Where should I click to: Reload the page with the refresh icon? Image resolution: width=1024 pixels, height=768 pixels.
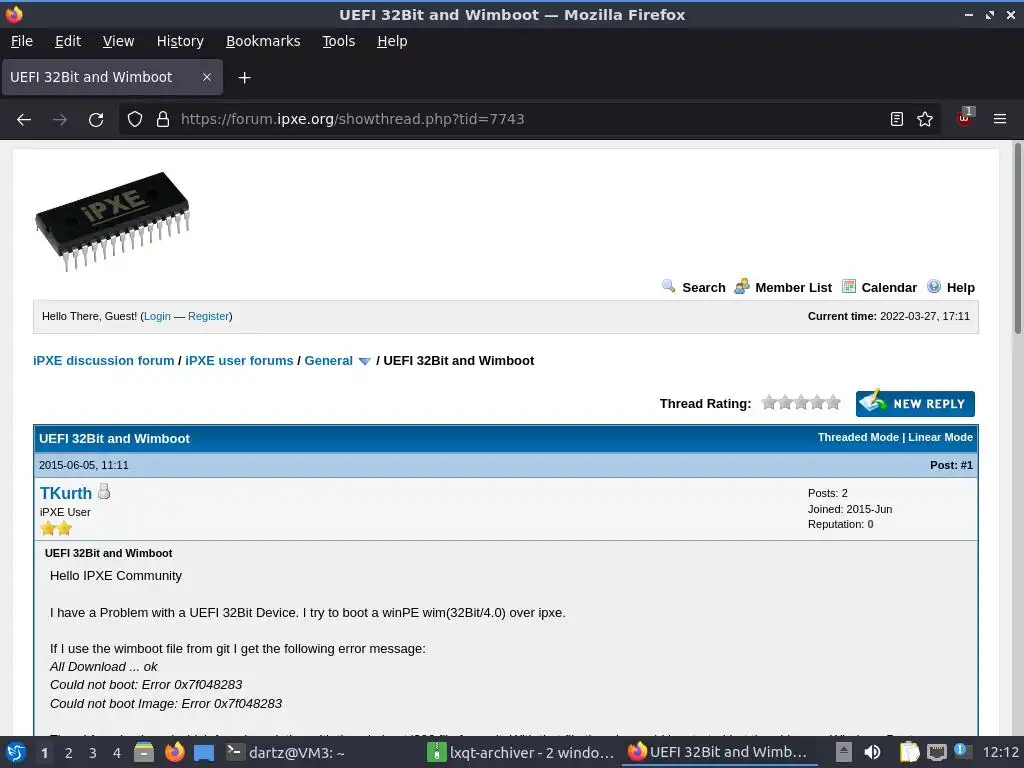[96, 120]
